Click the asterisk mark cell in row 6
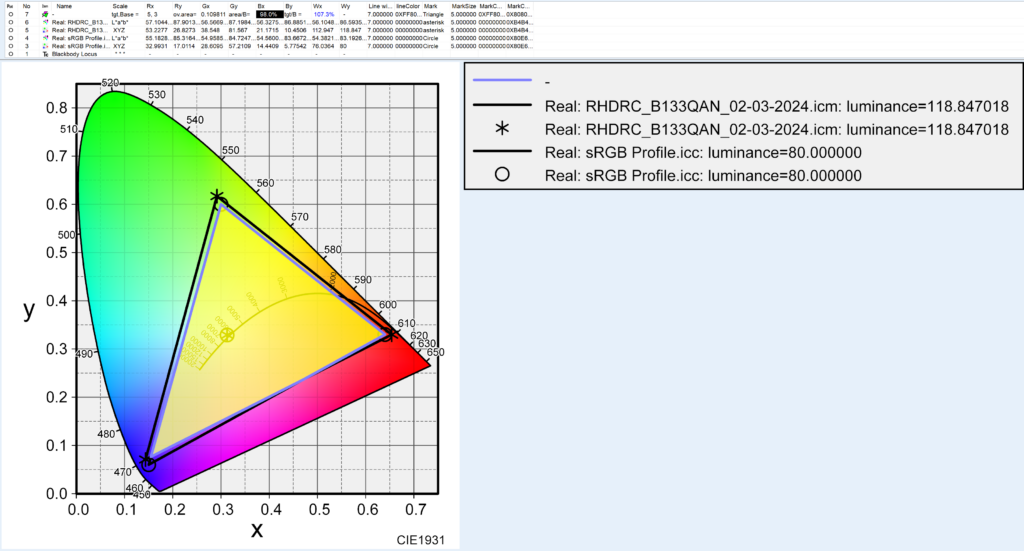 (434, 22)
